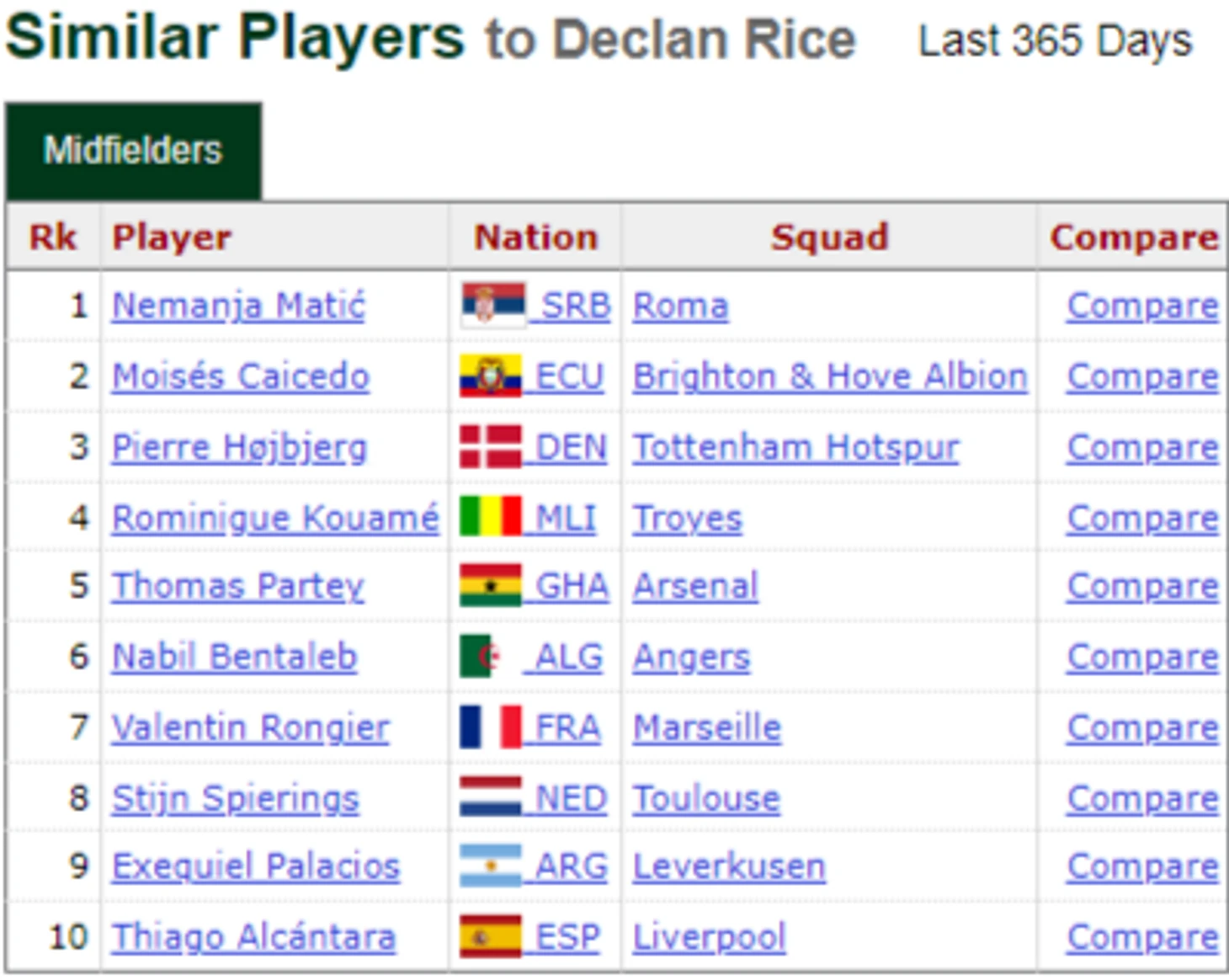This screenshot has height=980, width=1229.
Task: Click the Mali flag icon
Action: tap(492, 517)
